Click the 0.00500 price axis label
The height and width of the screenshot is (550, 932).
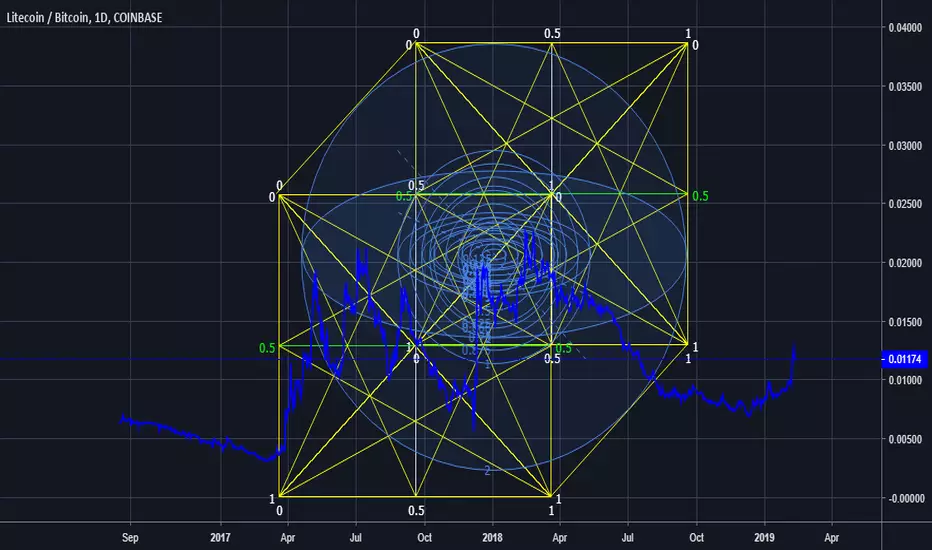905,439
